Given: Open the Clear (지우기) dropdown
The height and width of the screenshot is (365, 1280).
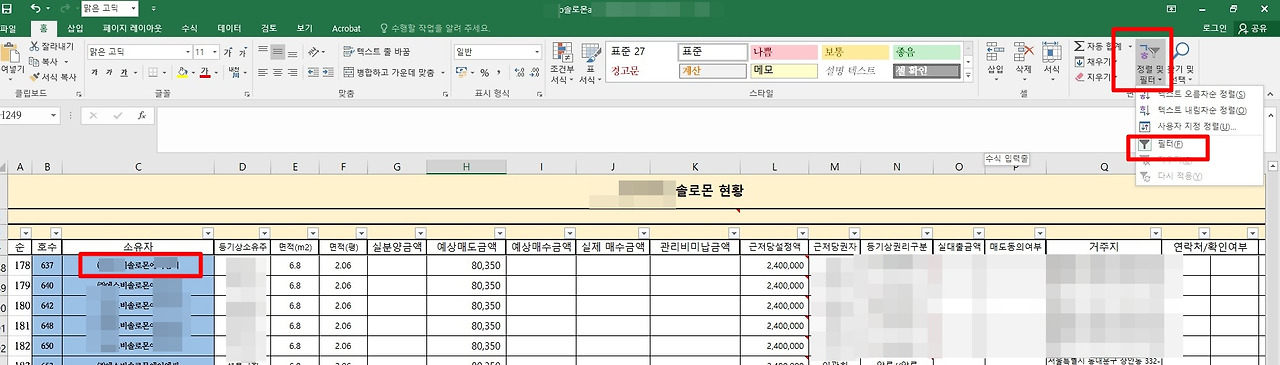Looking at the screenshot, I should point(1095,76).
